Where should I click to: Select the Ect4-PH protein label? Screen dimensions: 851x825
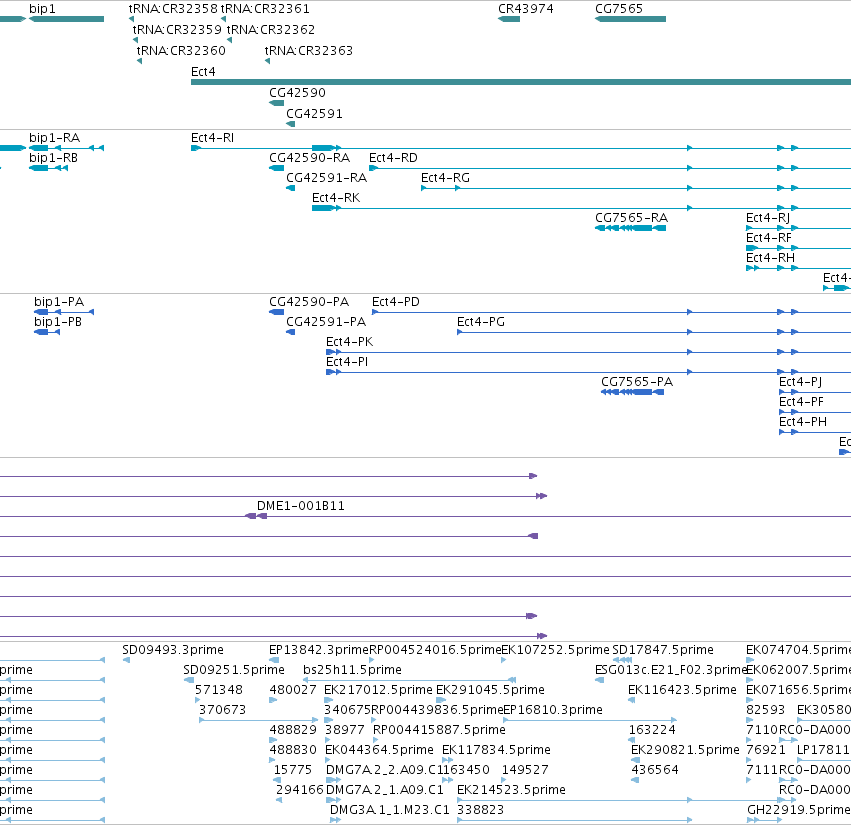click(x=803, y=422)
